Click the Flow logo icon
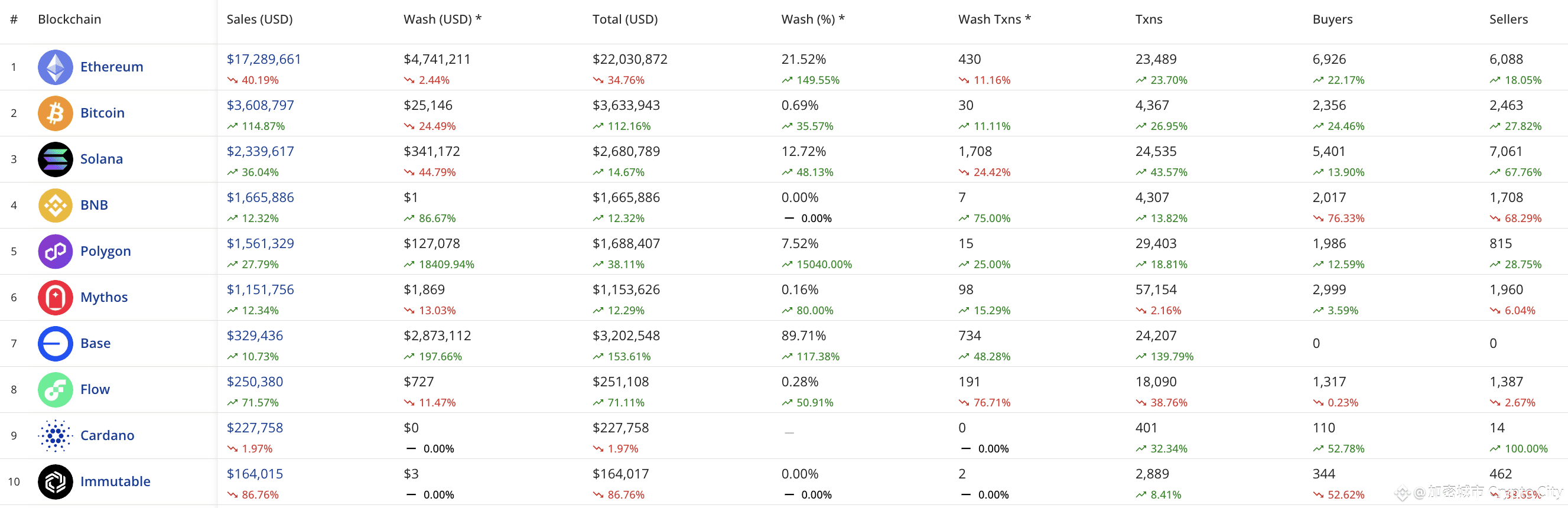Screen dimensions: 1568x508 pyautogui.click(x=56, y=389)
